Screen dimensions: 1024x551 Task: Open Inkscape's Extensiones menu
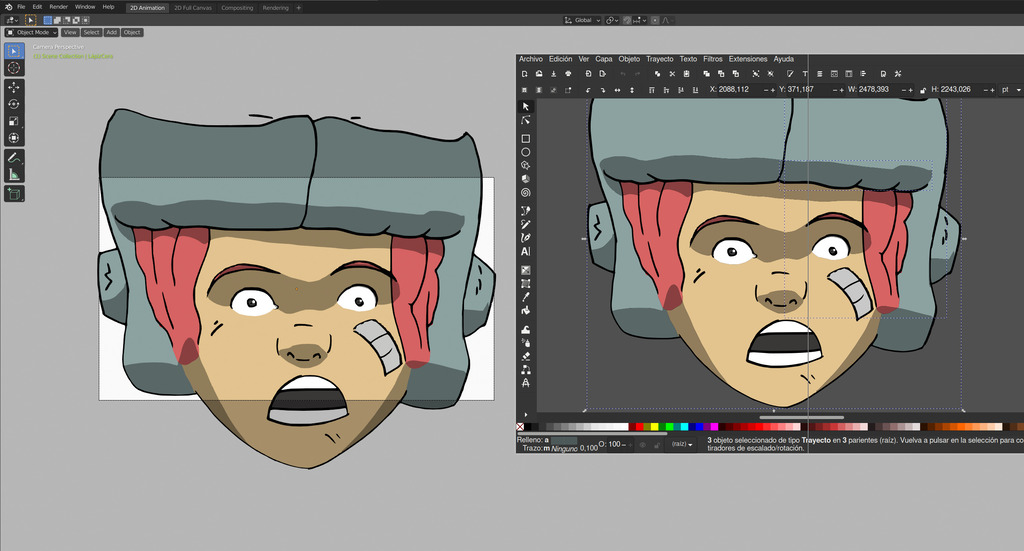coord(748,59)
